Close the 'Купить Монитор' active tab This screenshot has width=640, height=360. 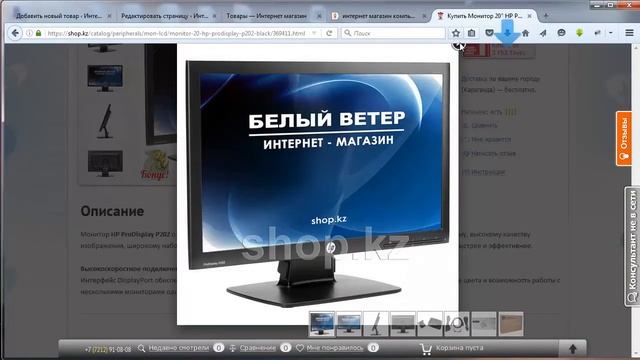coord(529,16)
